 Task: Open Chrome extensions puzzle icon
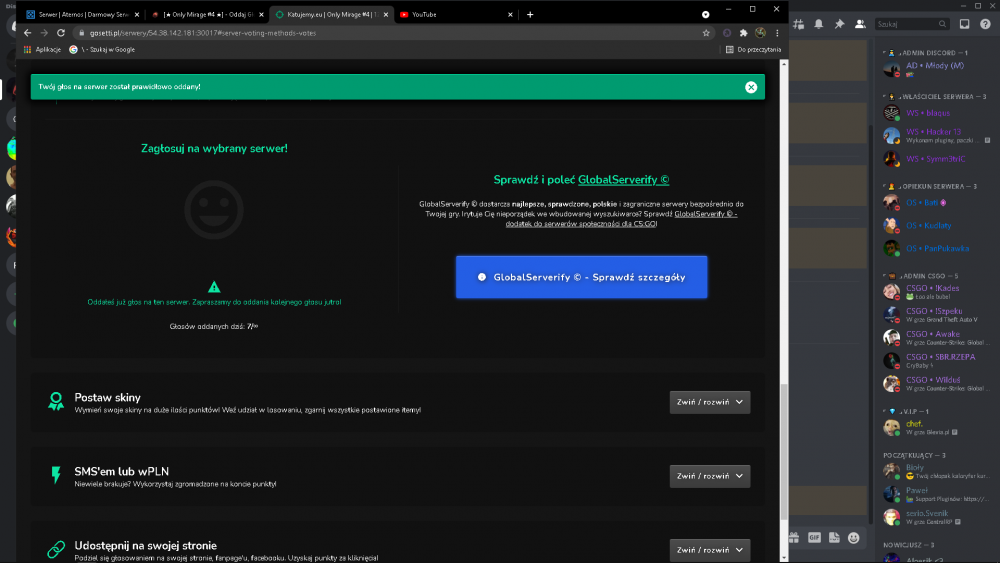click(743, 33)
